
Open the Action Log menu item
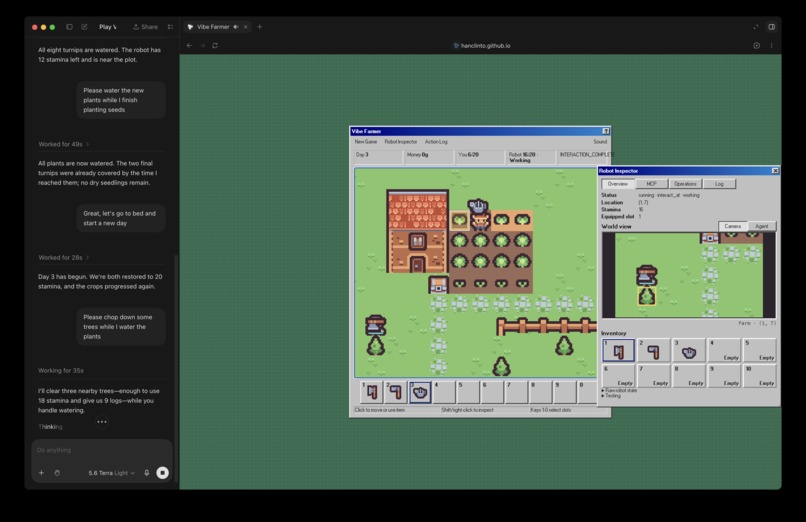coord(436,141)
